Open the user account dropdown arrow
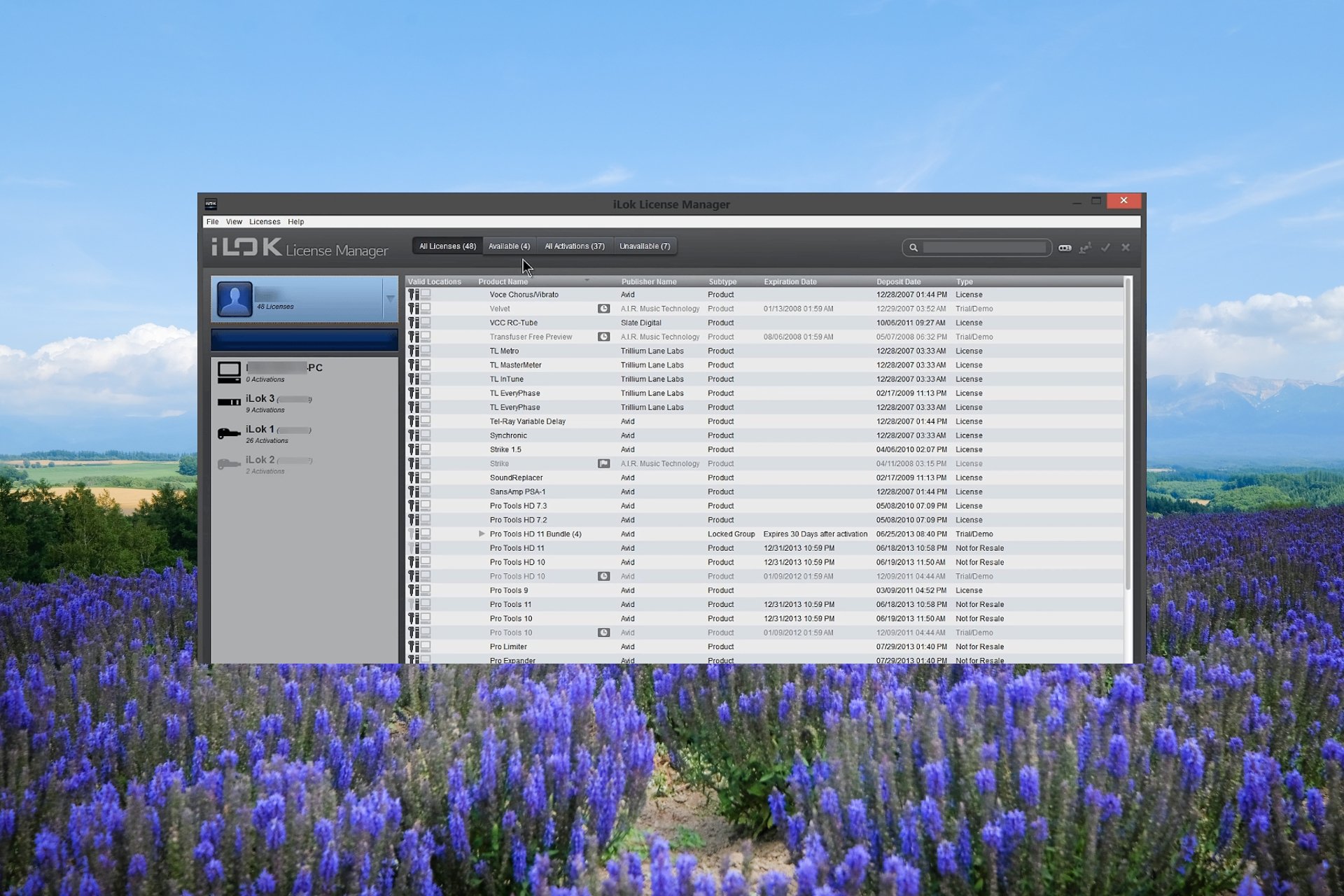Image resolution: width=1344 pixels, height=896 pixels. click(391, 299)
